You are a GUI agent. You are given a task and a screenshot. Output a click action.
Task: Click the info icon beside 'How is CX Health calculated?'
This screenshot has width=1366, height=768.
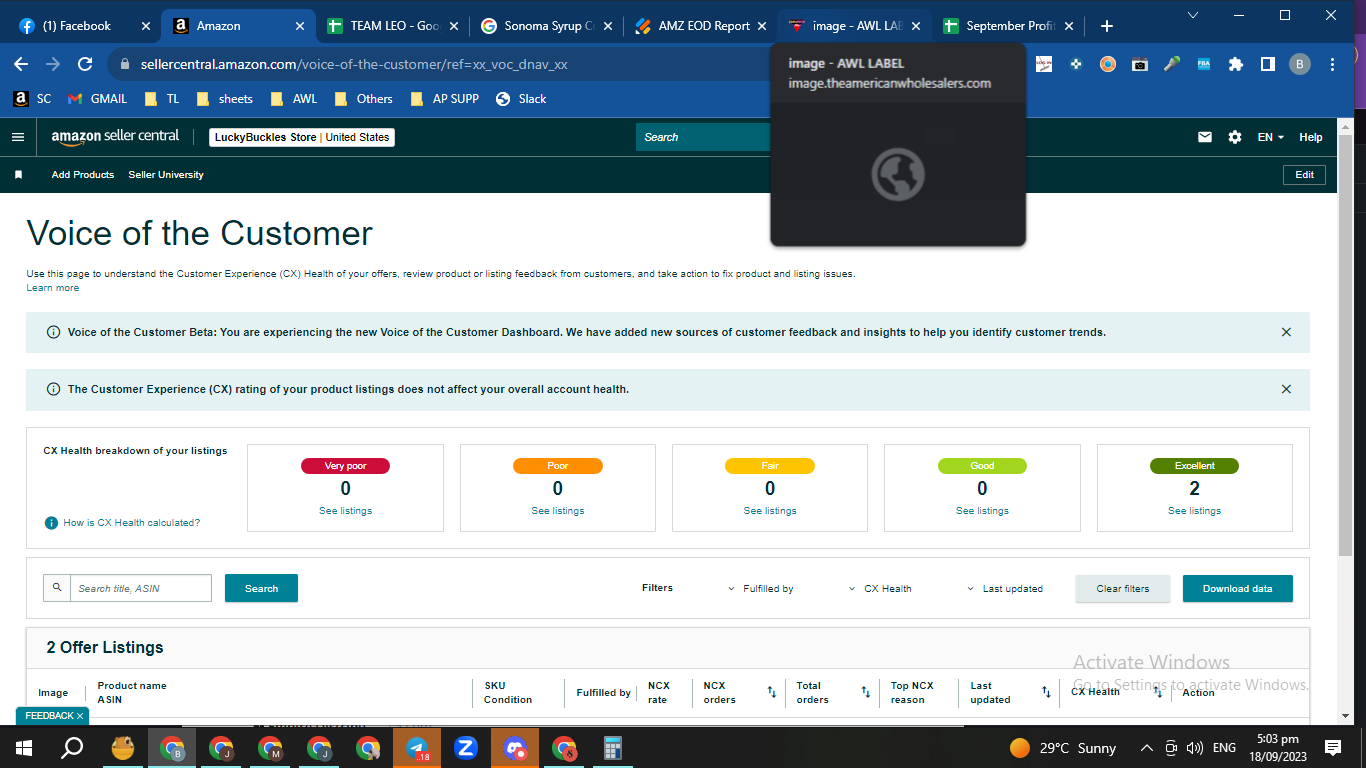[52, 523]
